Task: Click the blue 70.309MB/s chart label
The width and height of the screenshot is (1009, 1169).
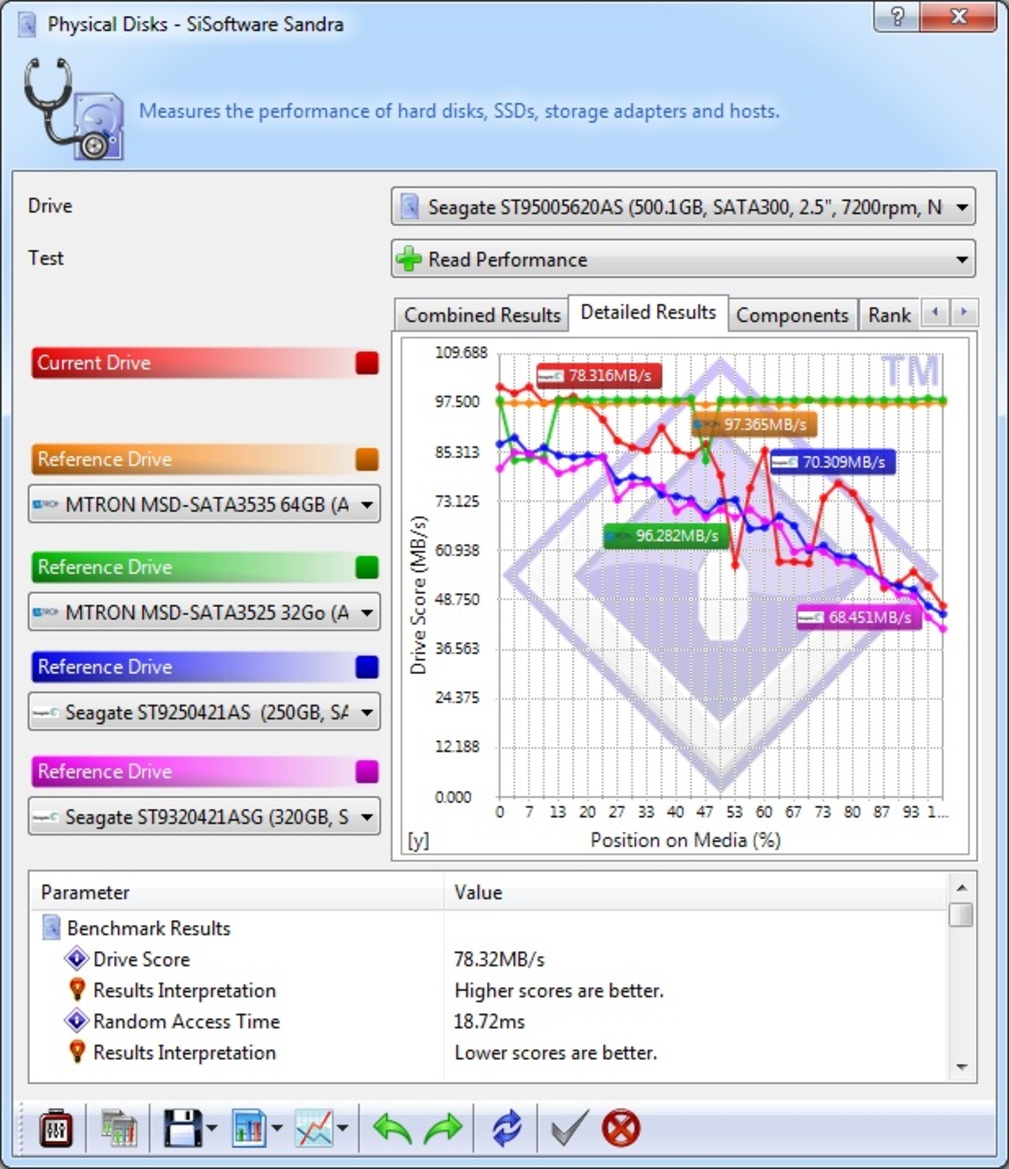Action: (833, 462)
